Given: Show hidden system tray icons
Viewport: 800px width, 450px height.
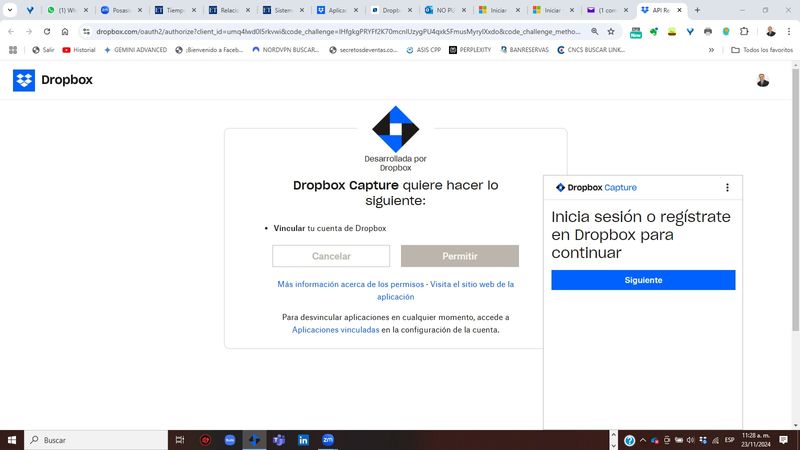Looking at the screenshot, I should (x=643, y=440).
